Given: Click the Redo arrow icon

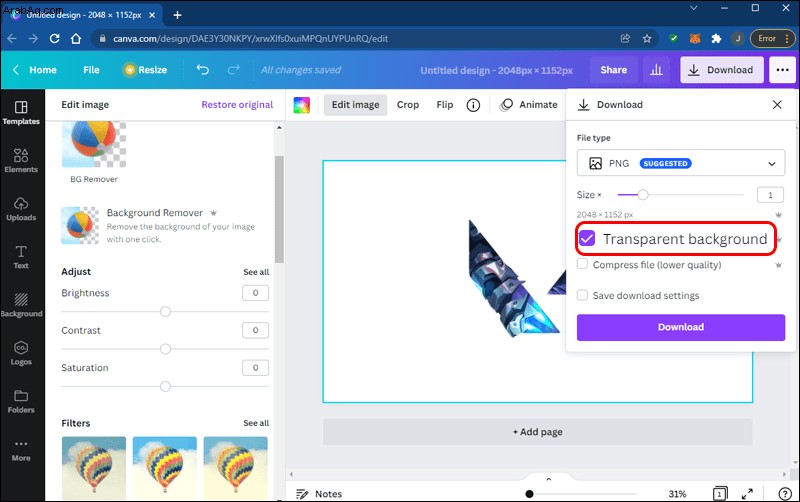Looking at the screenshot, I should [234, 69].
